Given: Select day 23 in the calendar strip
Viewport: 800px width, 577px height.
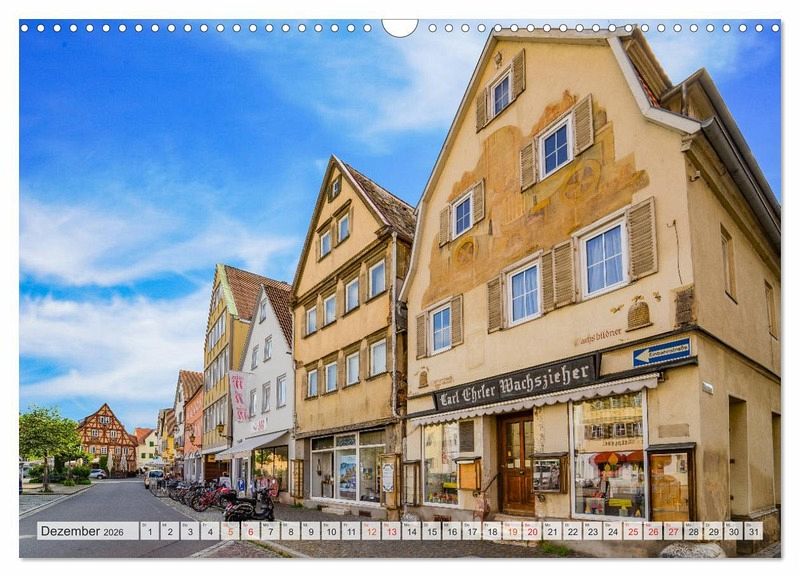Looking at the screenshot, I should pyautogui.click(x=593, y=531).
